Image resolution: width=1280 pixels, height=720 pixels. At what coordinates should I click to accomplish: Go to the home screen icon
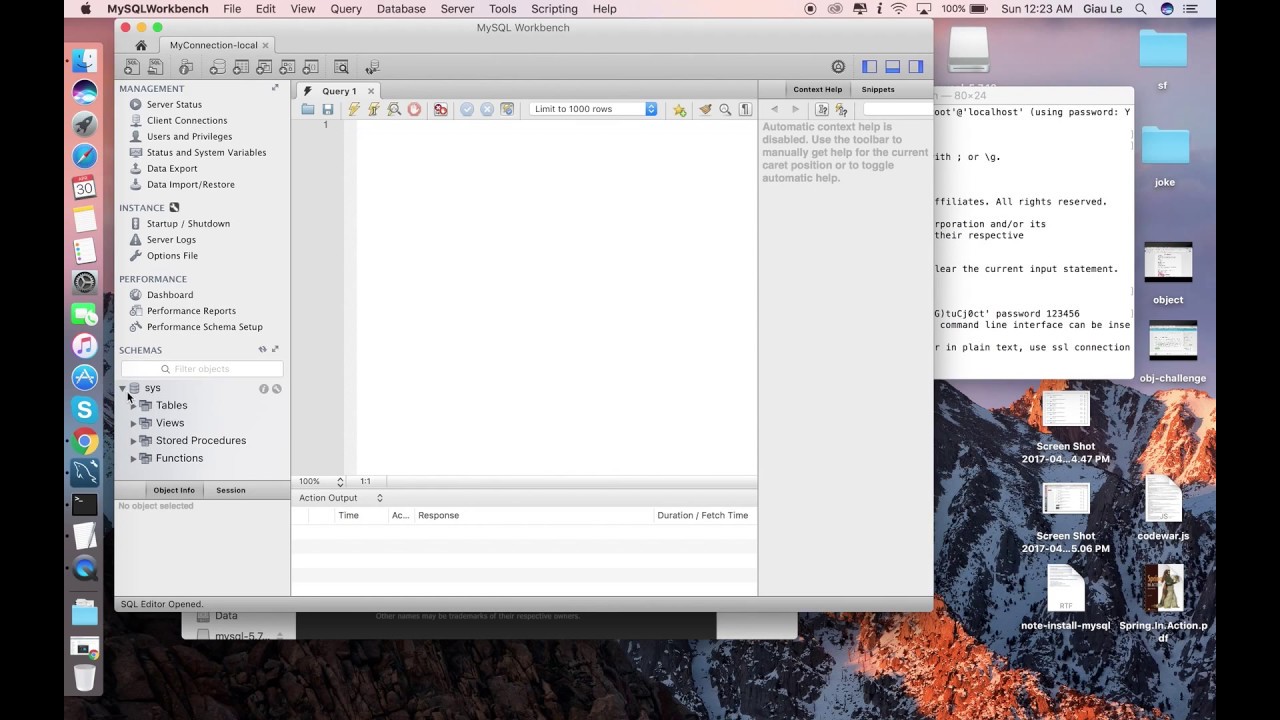[141, 45]
